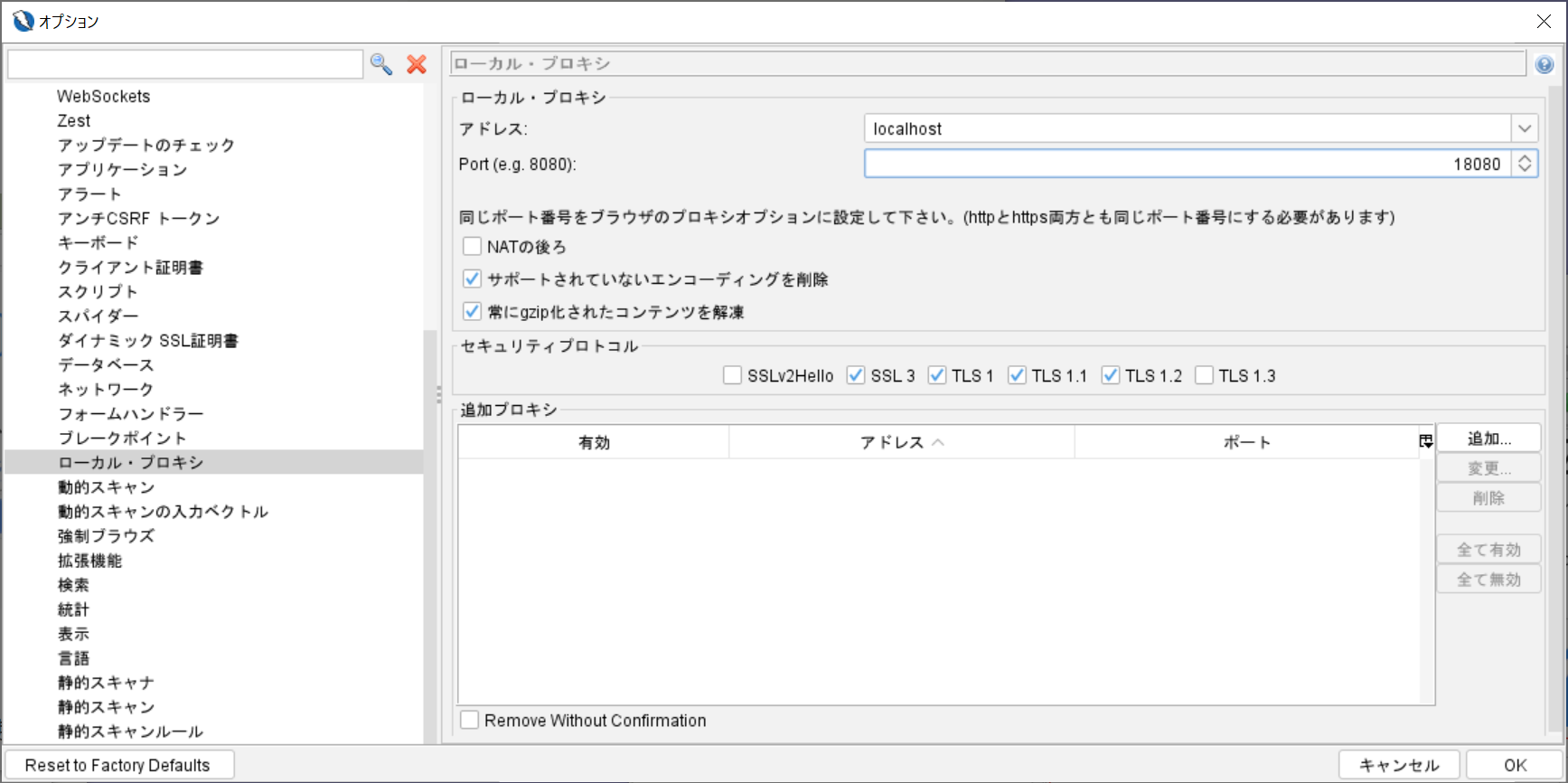Click the magnifier search icon
The width and height of the screenshot is (1568, 783).
(381, 64)
